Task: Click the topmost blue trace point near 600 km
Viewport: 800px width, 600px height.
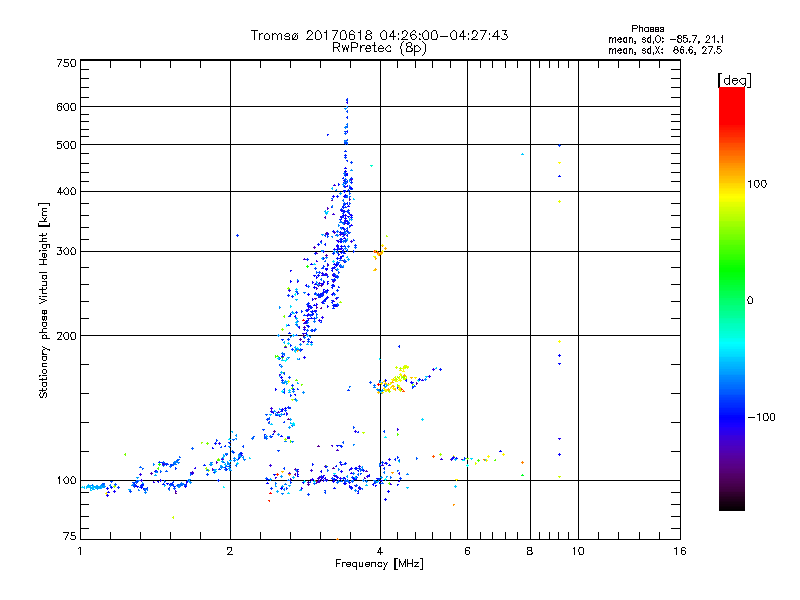Action: click(x=347, y=100)
